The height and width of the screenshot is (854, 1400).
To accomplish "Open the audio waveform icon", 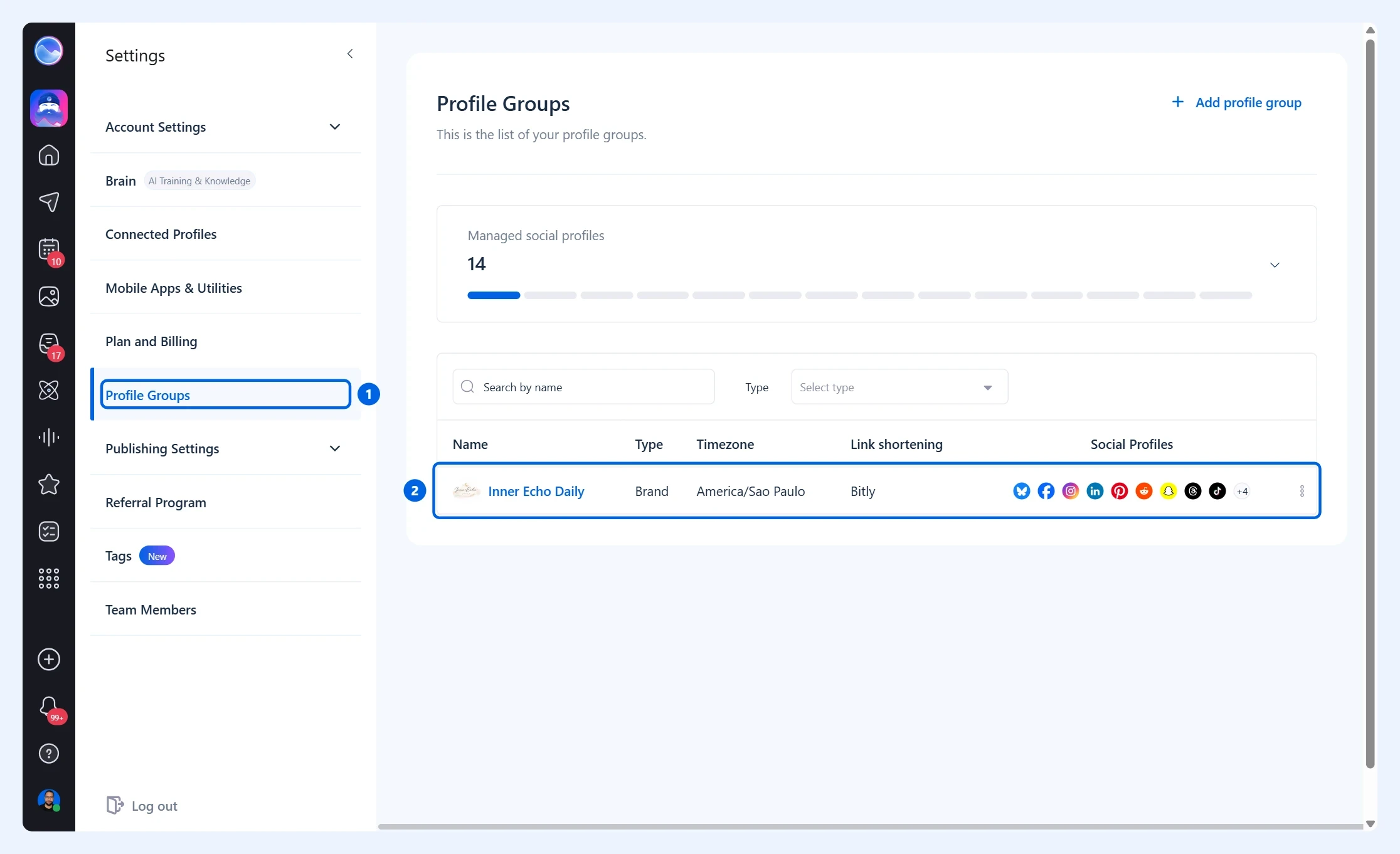I will click(x=49, y=437).
